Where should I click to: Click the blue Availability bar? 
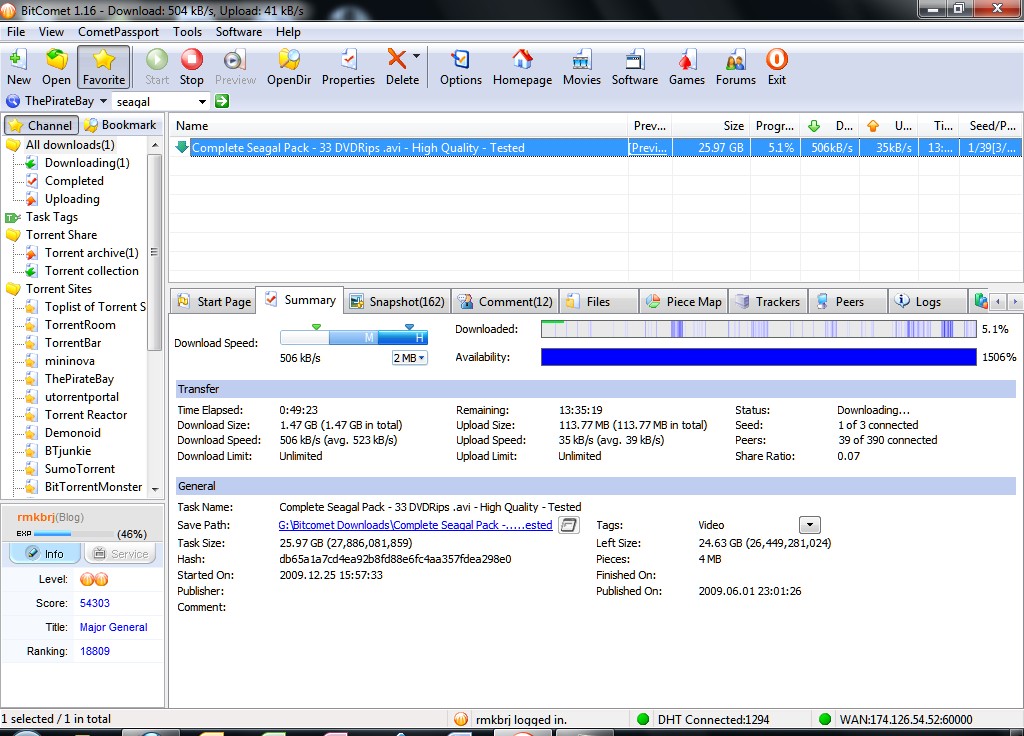[759, 357]
